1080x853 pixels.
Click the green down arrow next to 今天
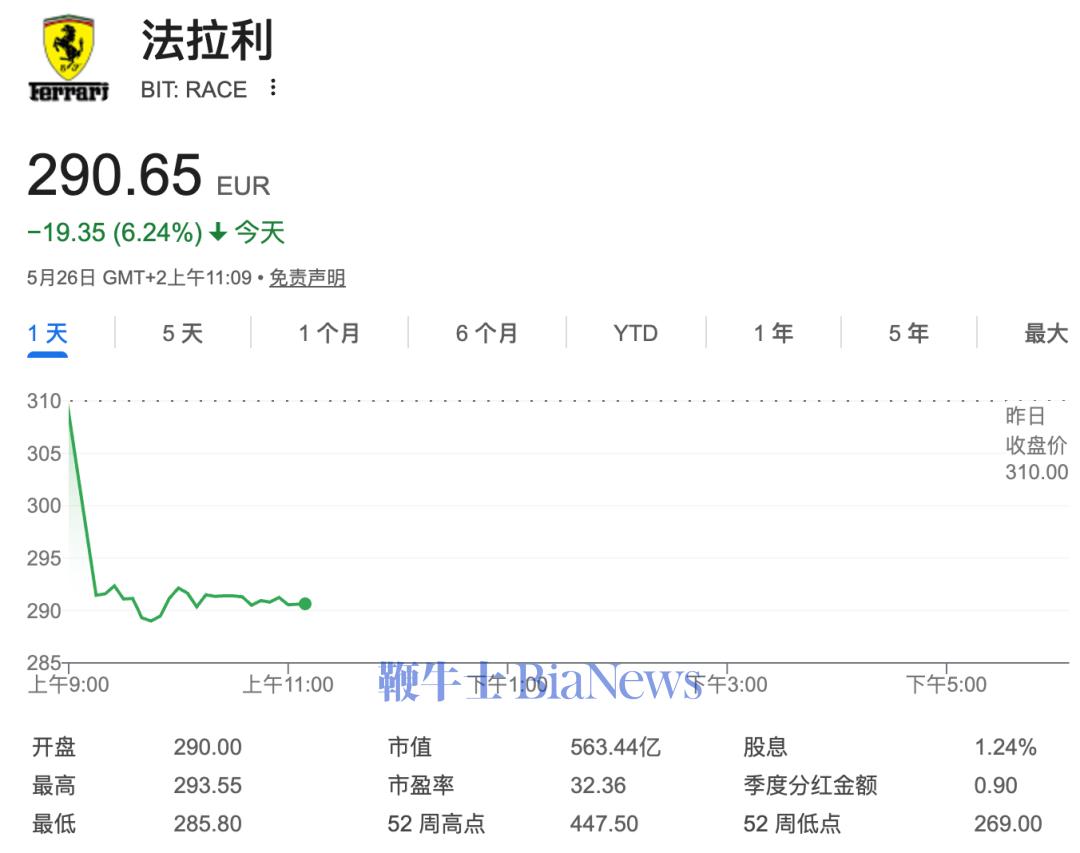(x=218, y=232)
